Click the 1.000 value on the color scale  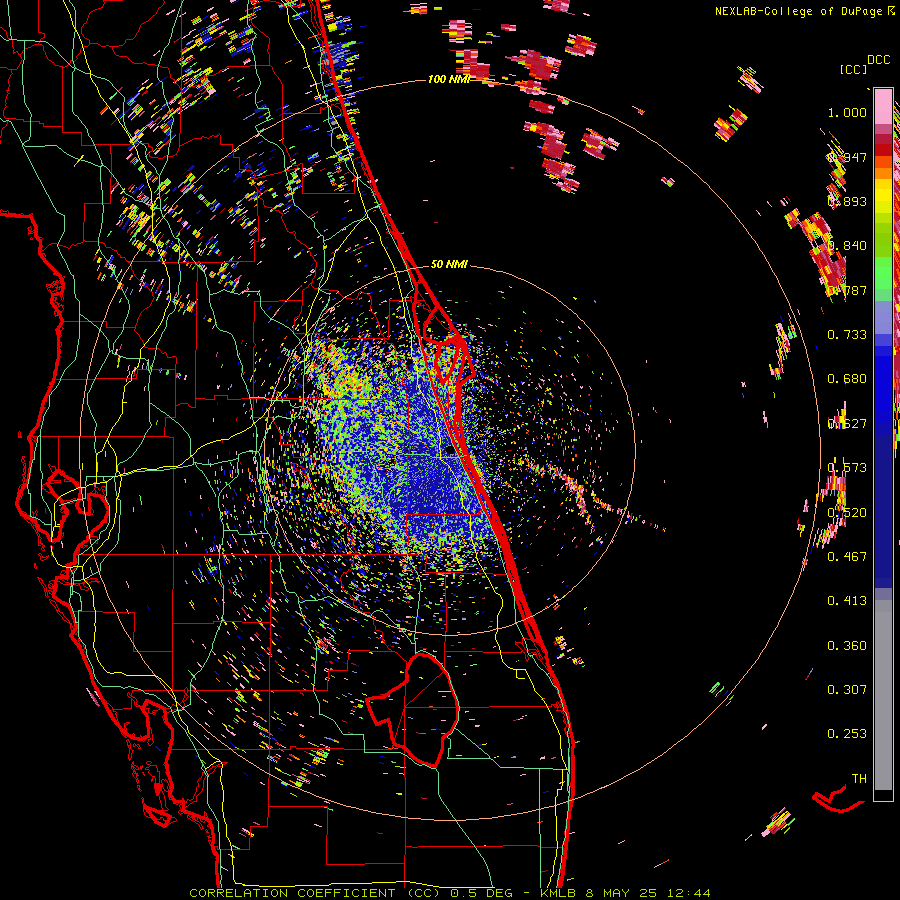pyautogui.click(x=847, y=112)
